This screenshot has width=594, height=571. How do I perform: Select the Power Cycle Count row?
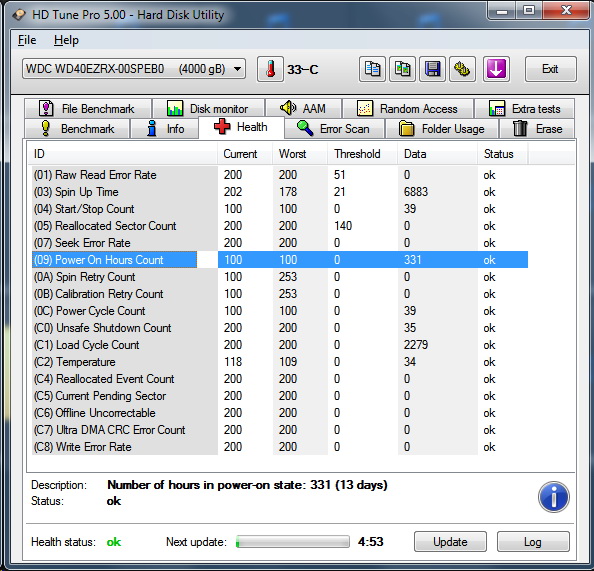(280, 311)
